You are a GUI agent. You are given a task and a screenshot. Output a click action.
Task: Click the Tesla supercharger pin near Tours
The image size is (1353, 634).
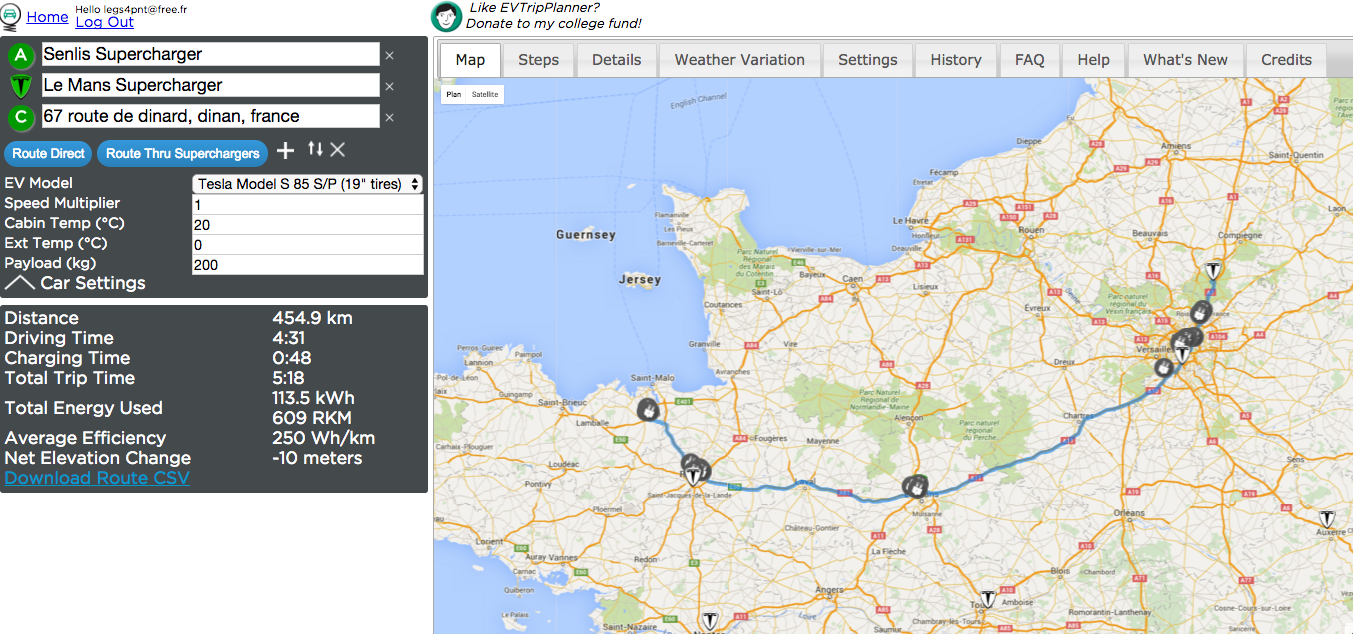[x=988, y=598]
